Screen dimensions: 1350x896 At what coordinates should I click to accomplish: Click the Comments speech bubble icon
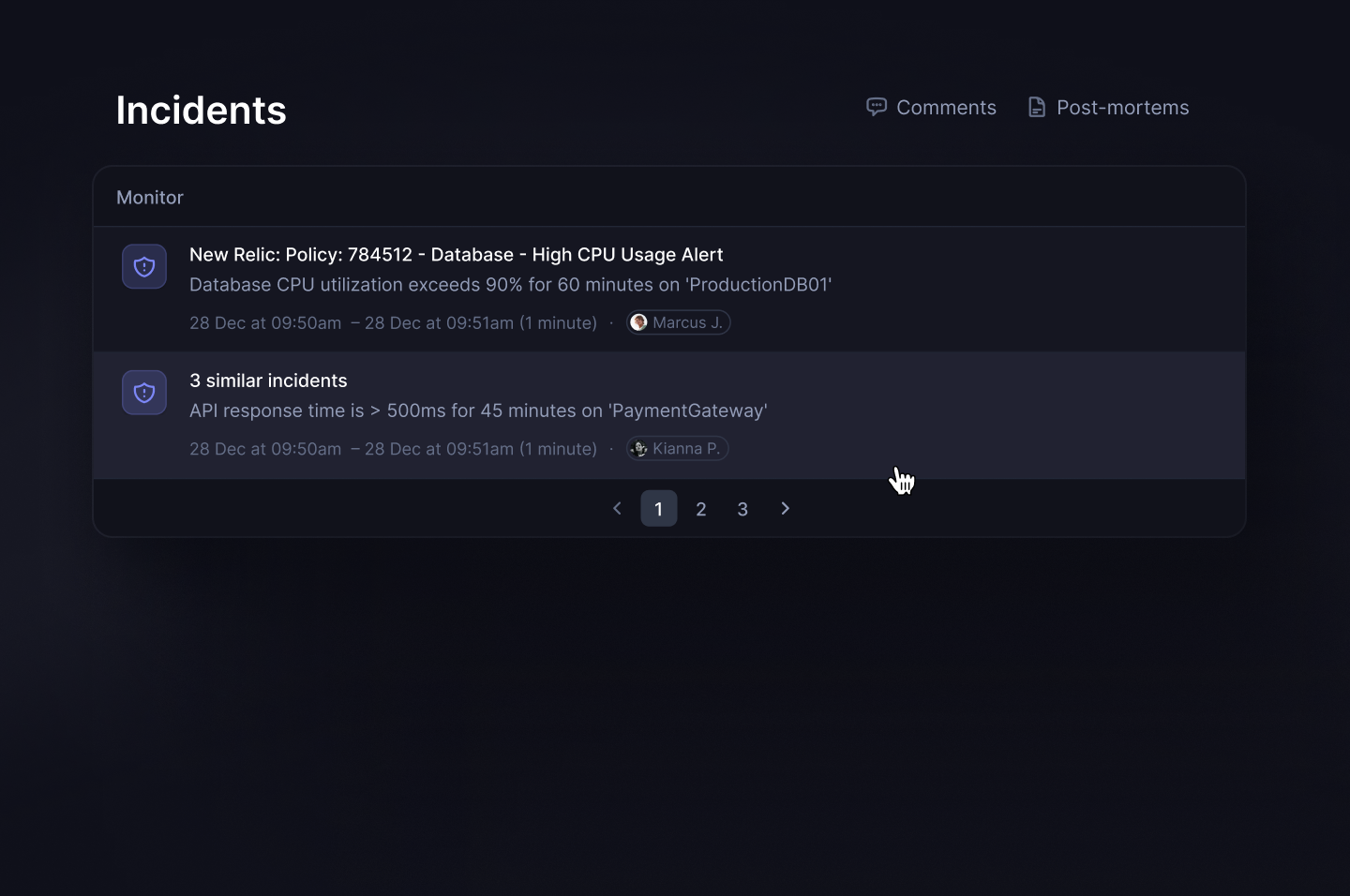coord(876,107)
